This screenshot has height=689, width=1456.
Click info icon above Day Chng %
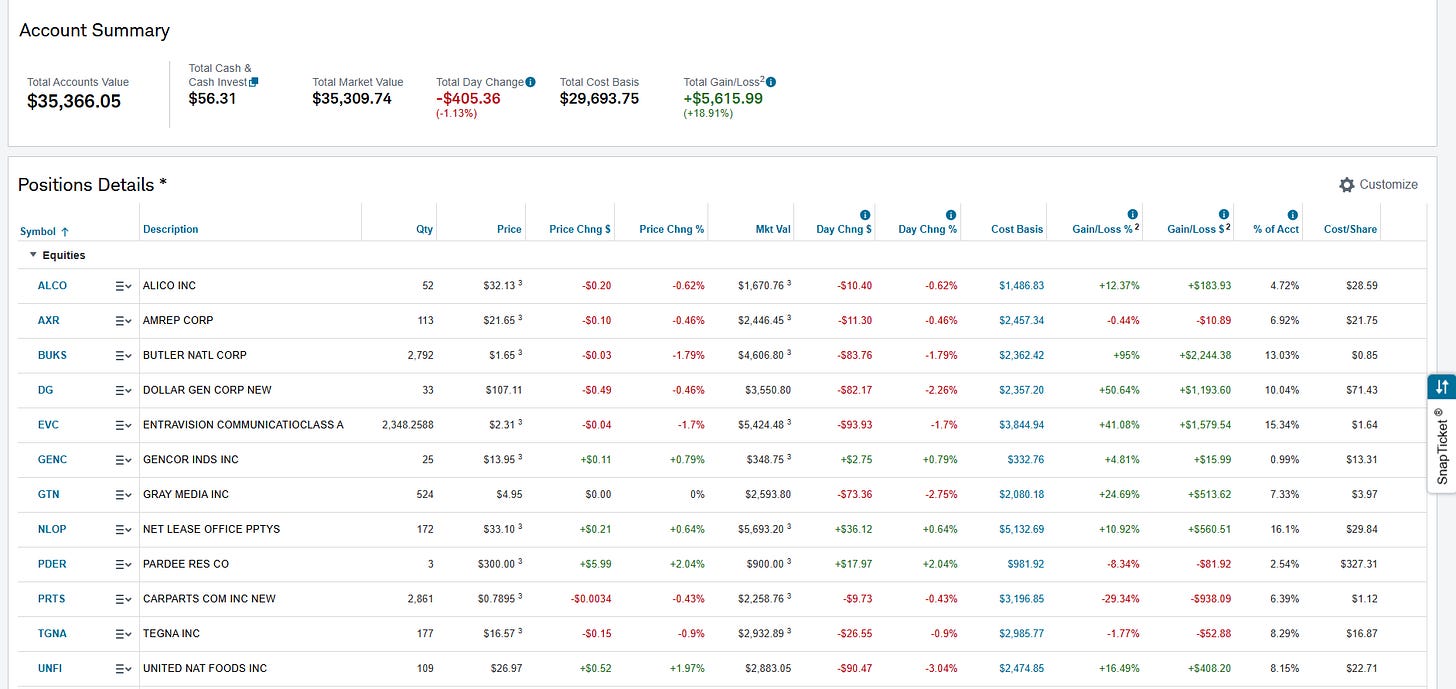click(951, 215)
